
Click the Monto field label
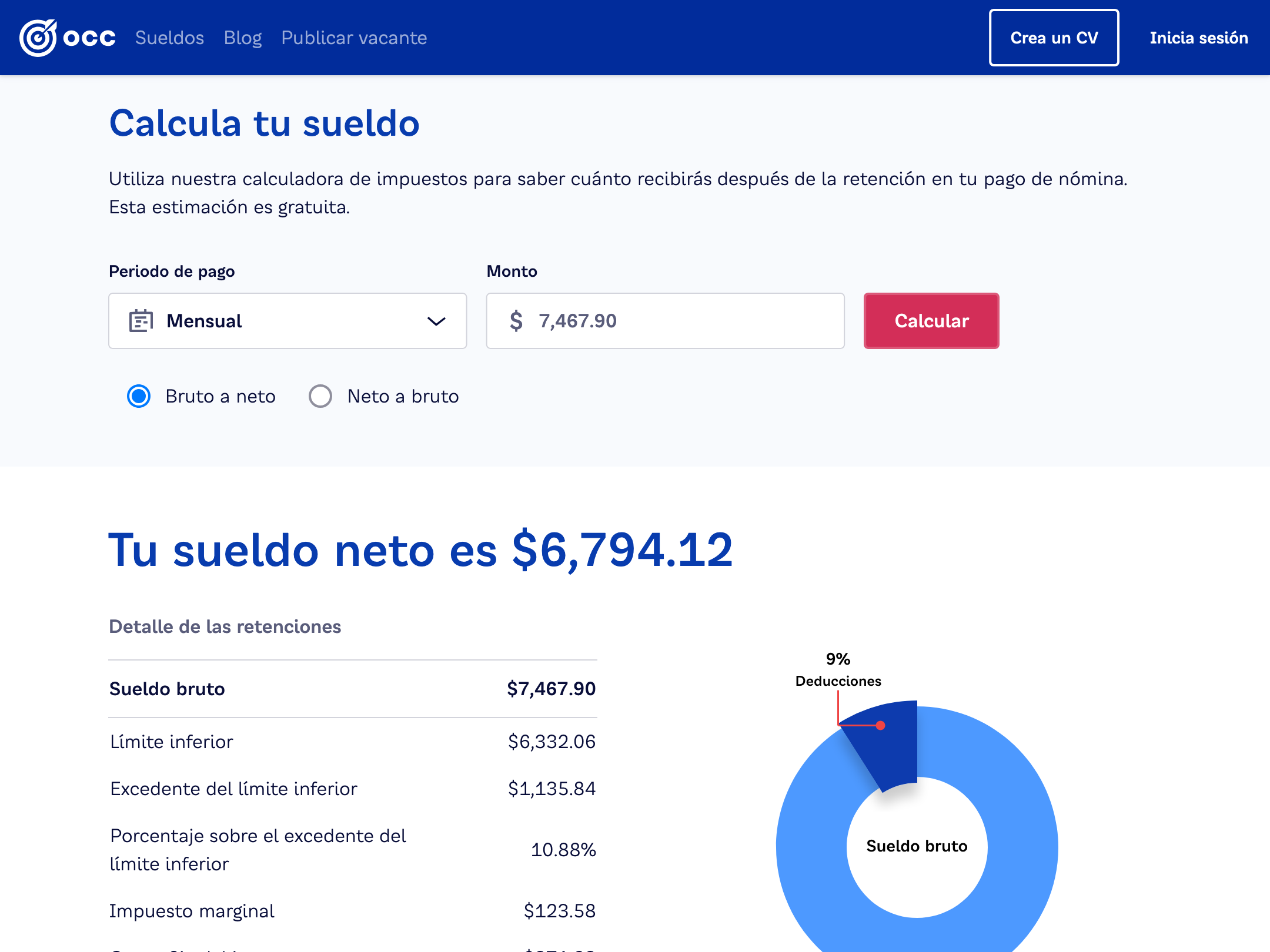point(512,271)
